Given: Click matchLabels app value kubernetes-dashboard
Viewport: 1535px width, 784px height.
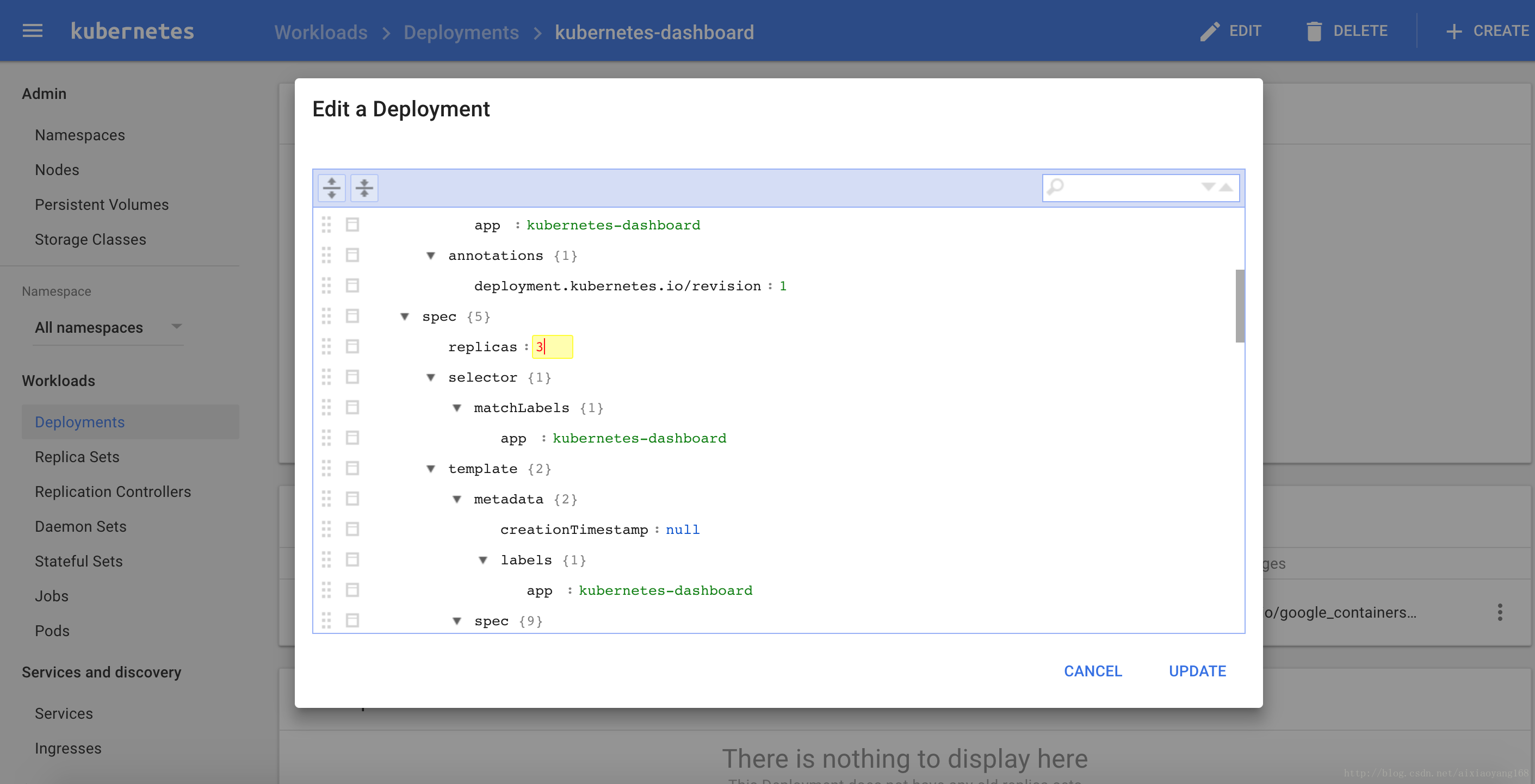Looking at the screenshot, I should coord(639,438).
